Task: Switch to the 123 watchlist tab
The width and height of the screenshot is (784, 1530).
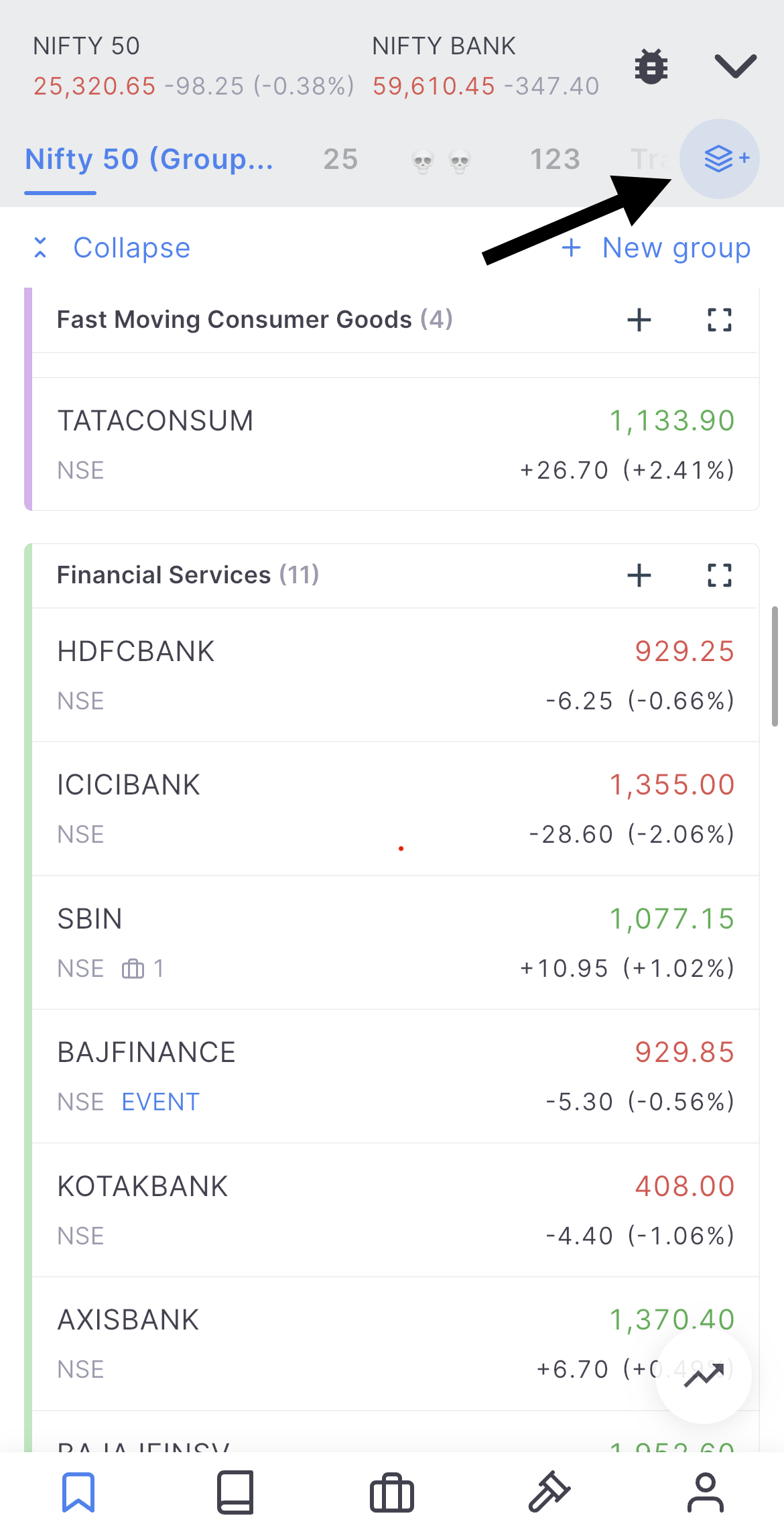Action: click(x=555, y=160)
